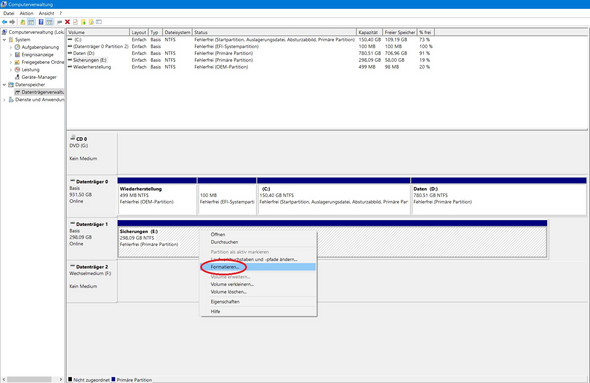The height and width of the screenshot is (383, 590).
Task: Click the folder with green arrow icon
Action: [83, 22]
